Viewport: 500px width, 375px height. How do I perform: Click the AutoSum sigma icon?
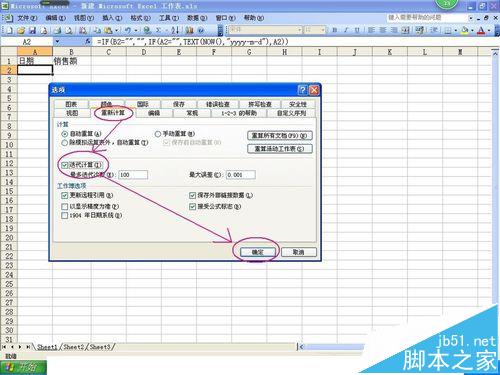(158, 30)
